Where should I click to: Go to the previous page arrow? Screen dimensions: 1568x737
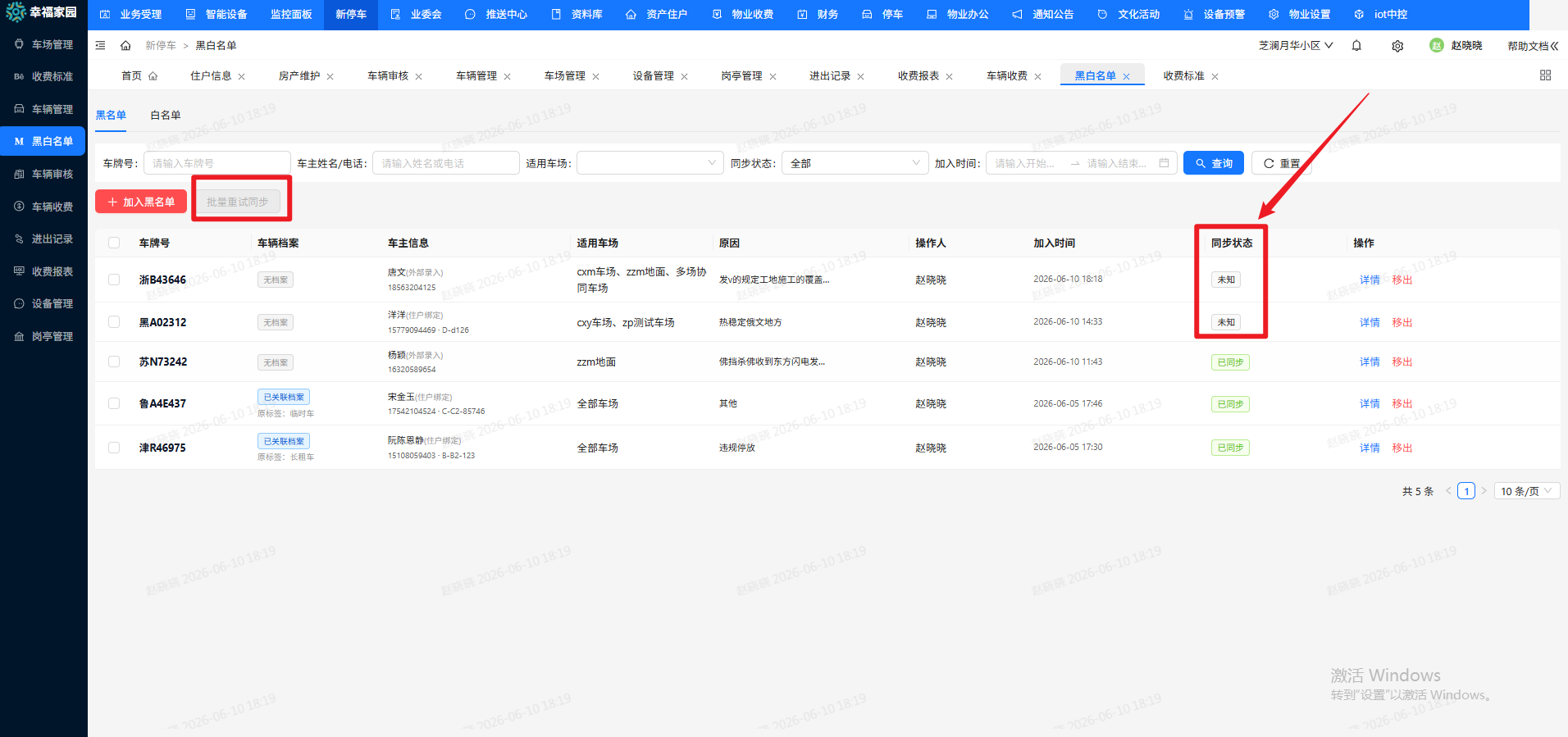tap(1448, 491)
